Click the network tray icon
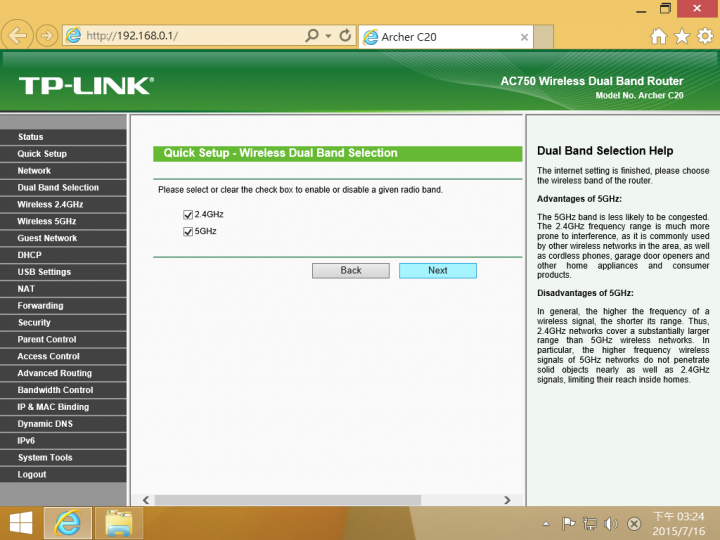 tap(590, 523)
